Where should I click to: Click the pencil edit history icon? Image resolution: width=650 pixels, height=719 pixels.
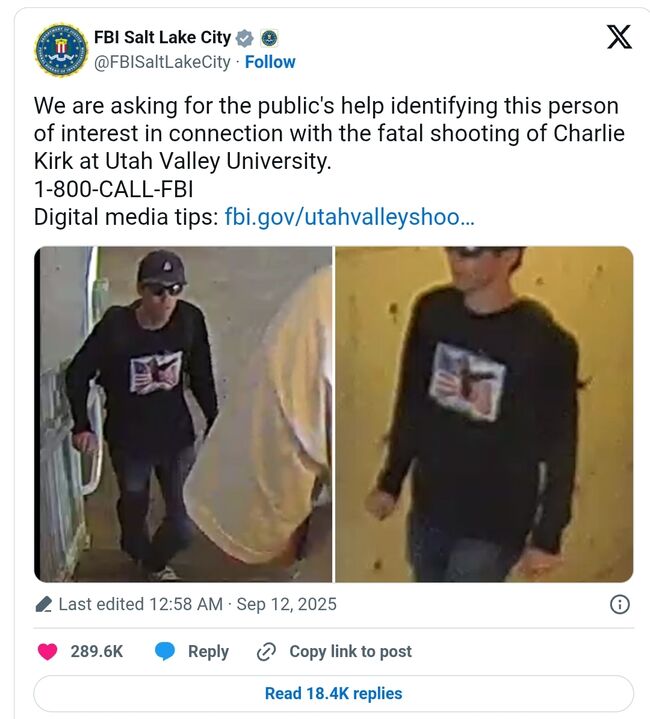[44, 604]
